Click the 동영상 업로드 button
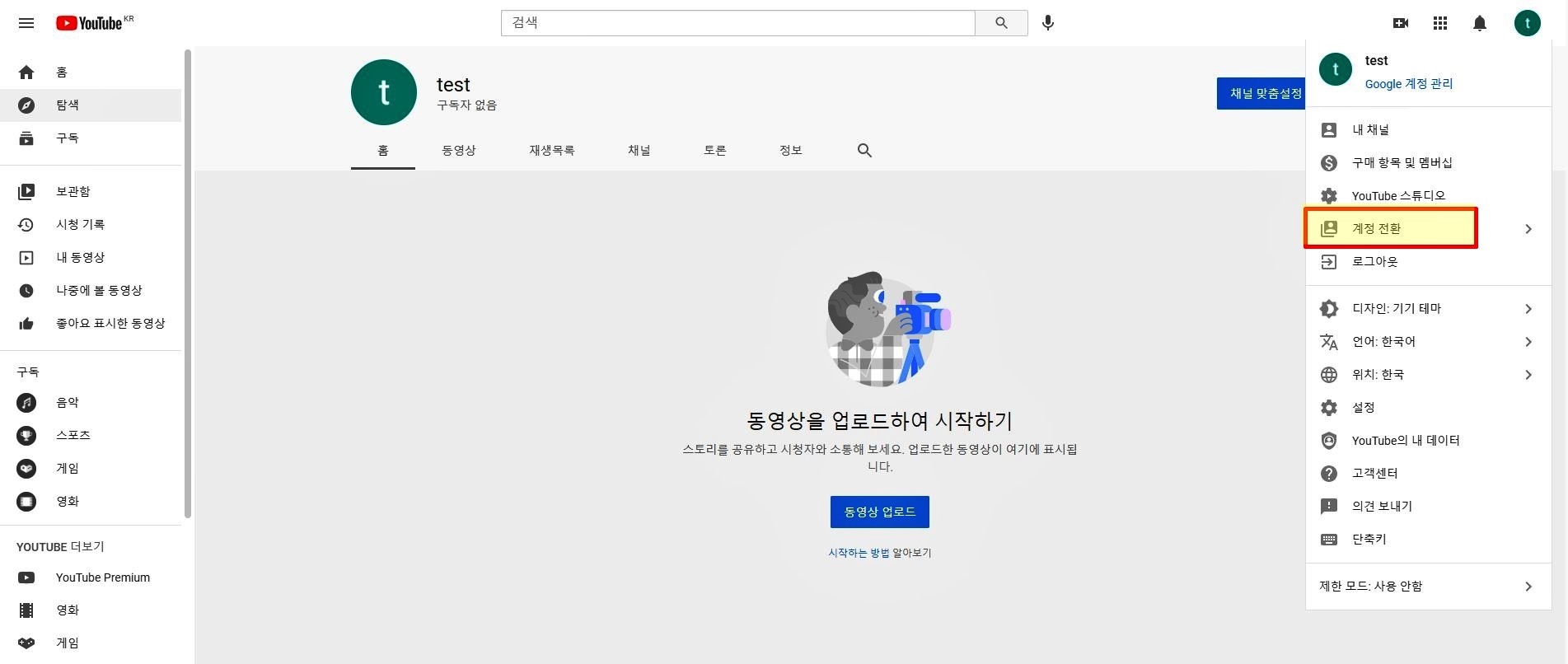 [x=880, y=512]
